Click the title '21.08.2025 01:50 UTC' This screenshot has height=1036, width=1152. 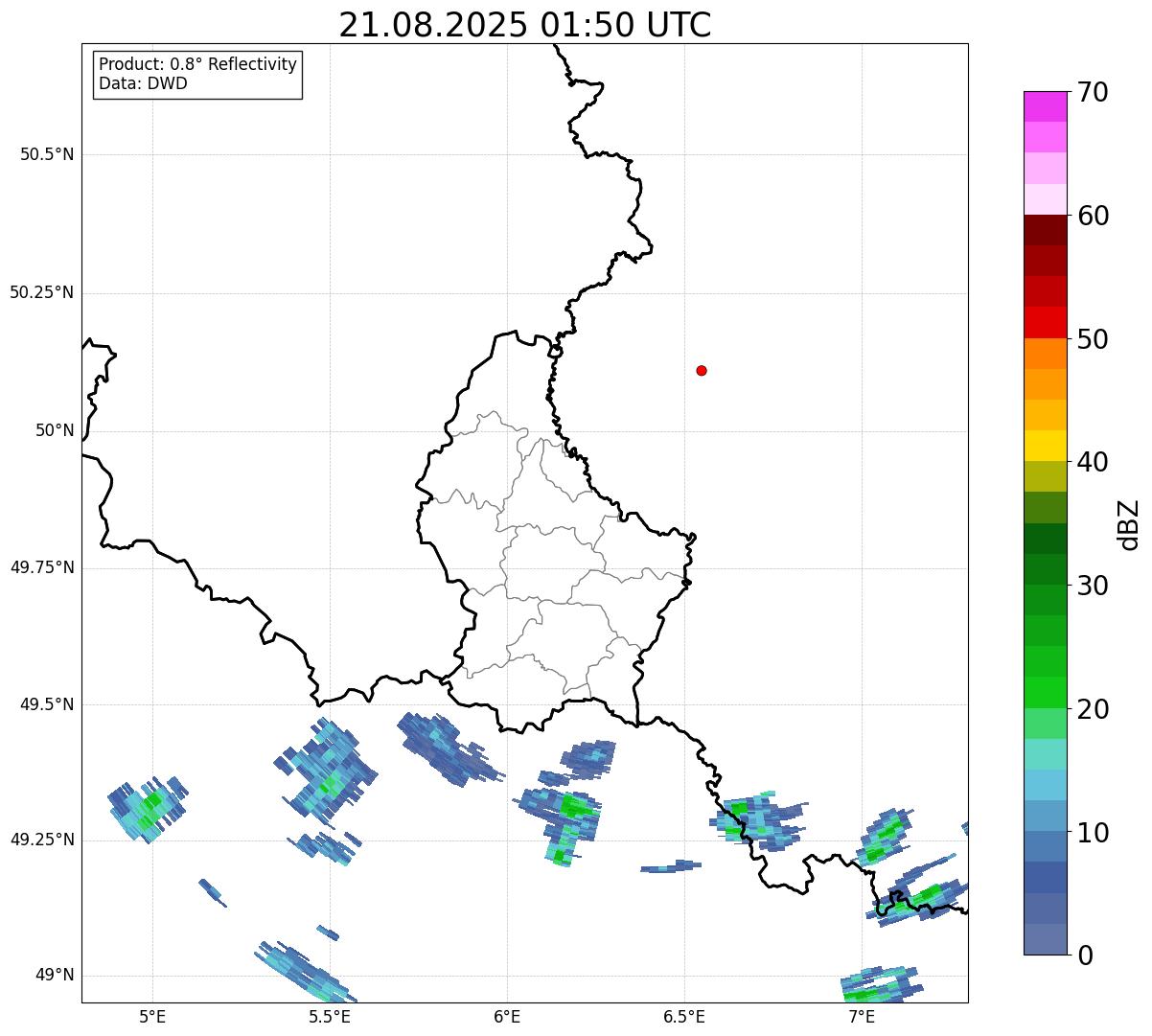[x=525, y=25]
